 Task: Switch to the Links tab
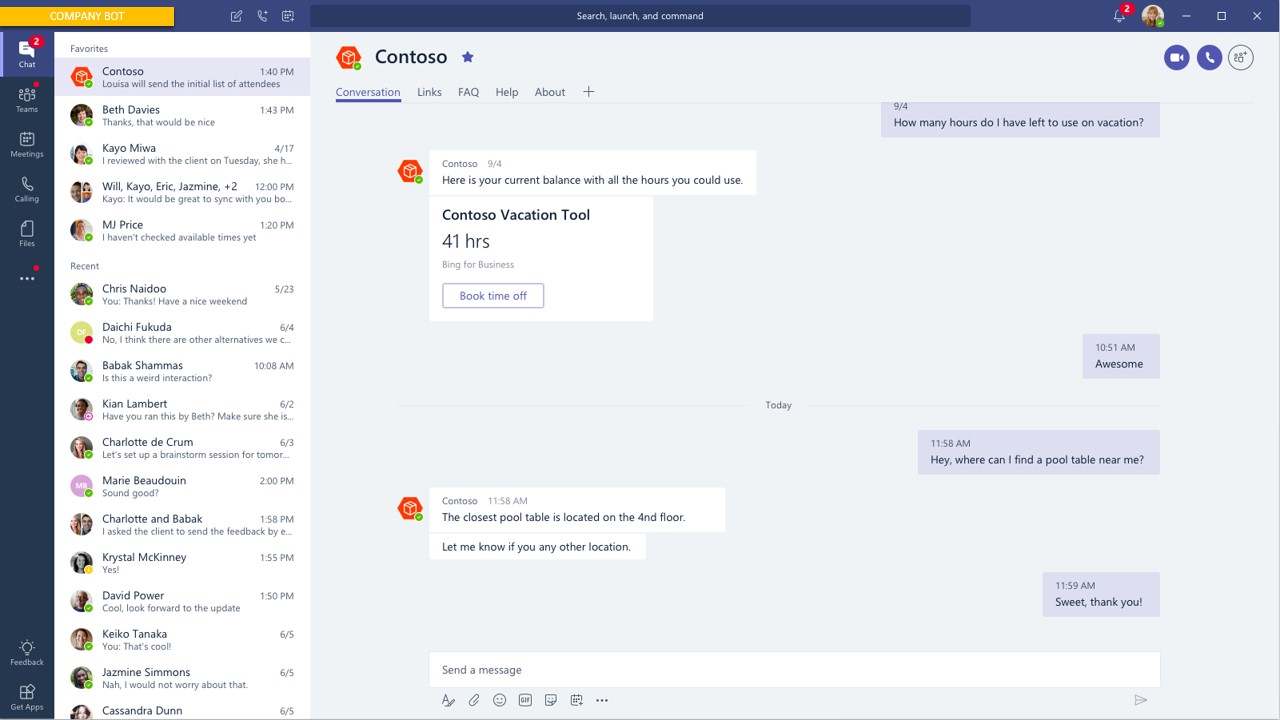coord(429,92)
